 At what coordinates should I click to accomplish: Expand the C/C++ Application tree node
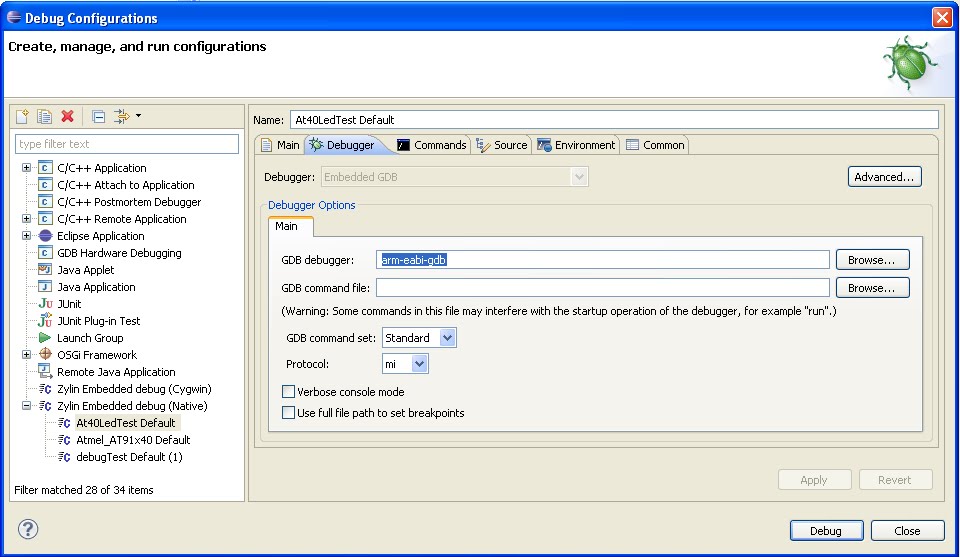[26, 168]
